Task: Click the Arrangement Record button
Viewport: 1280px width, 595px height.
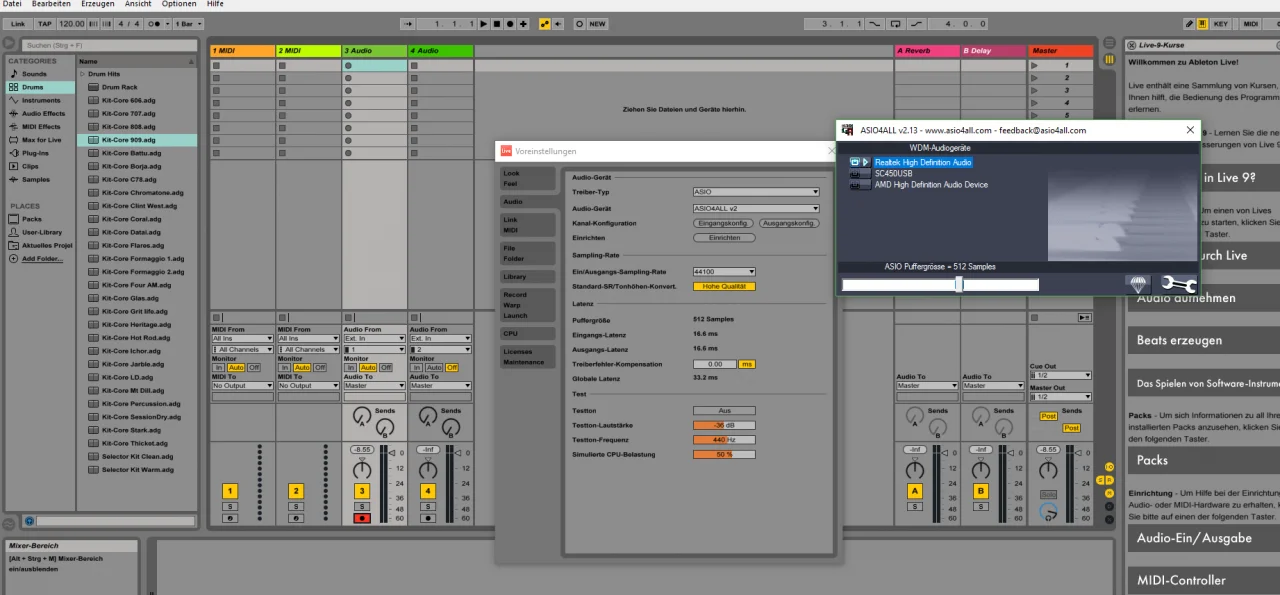Action: click(x=510, y=23)
